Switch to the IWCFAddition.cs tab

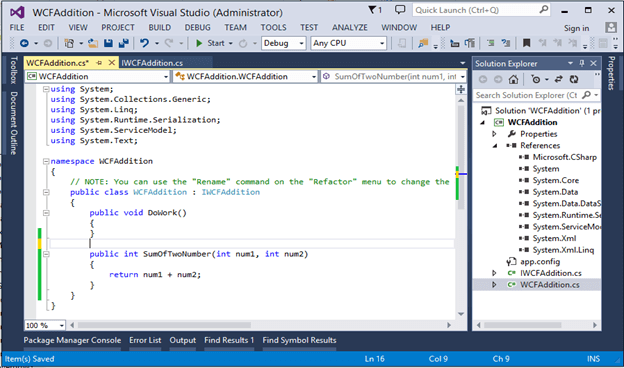click(x=152, y=63)
